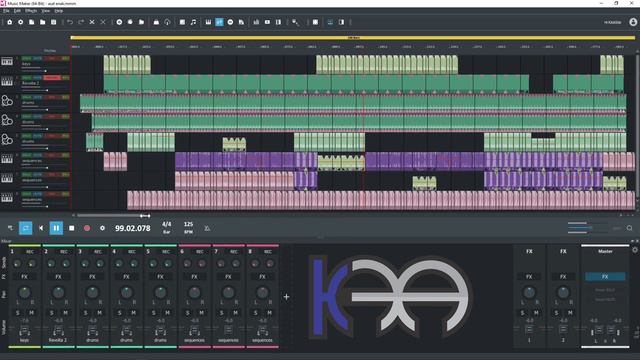
Task: Click the search key toolbar icon
Action: click(295, 22)
